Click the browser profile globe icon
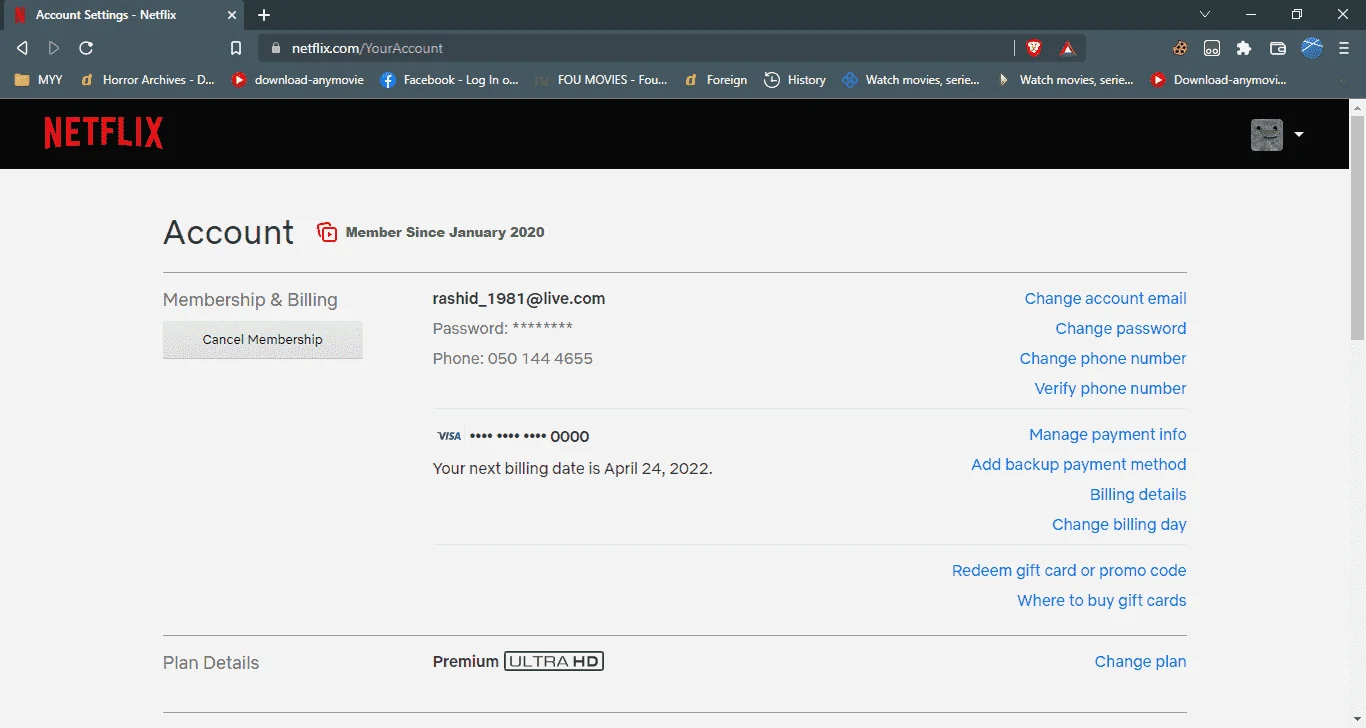The image size is (1366, 728). pos(1312,48)
